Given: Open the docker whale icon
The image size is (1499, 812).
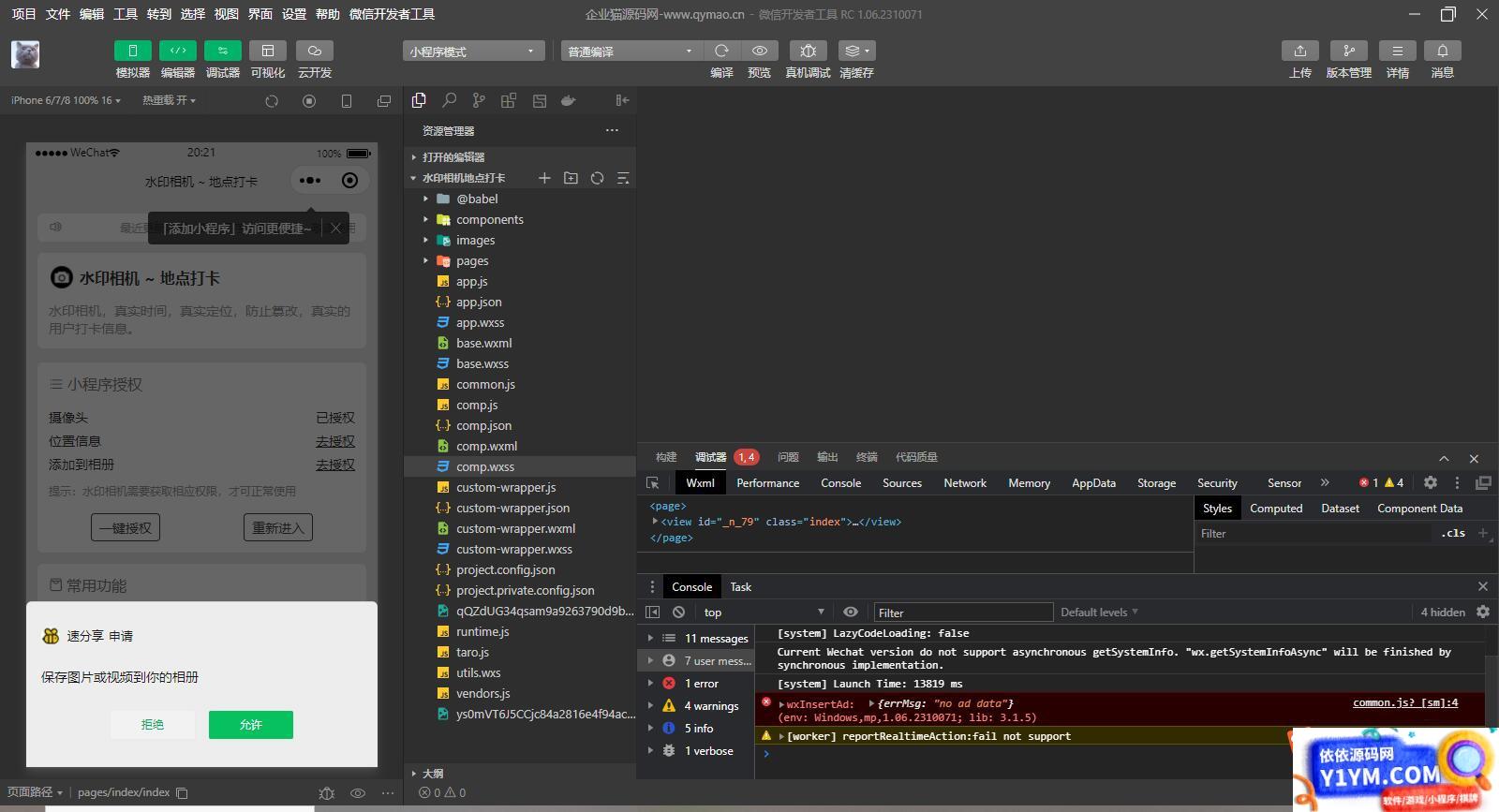Looking at the screenshot, I should pos(569,100).
